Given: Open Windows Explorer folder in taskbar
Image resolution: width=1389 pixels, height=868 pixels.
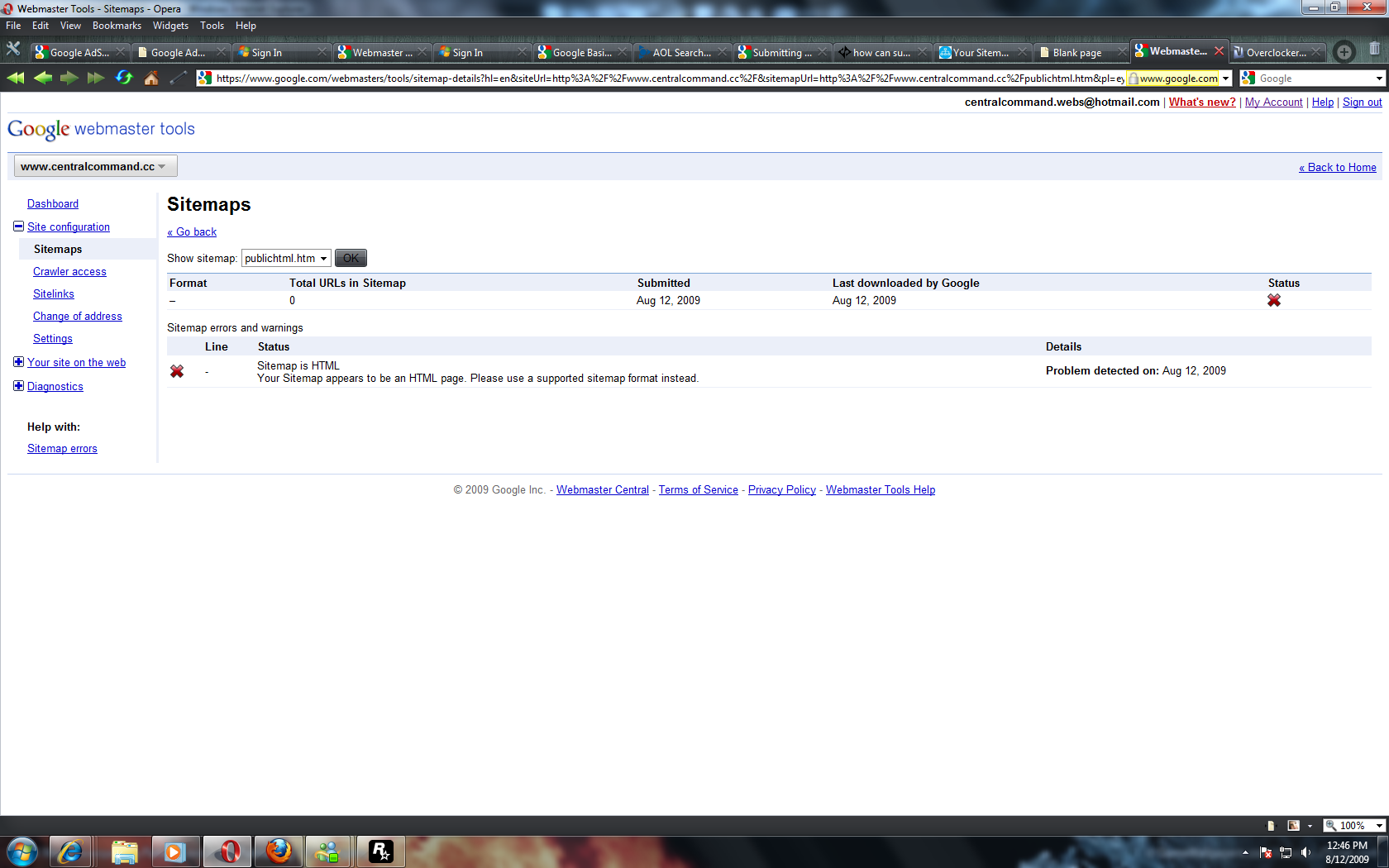Looking at the screenshot, I should pyautogui.click(x=124, y=851).
